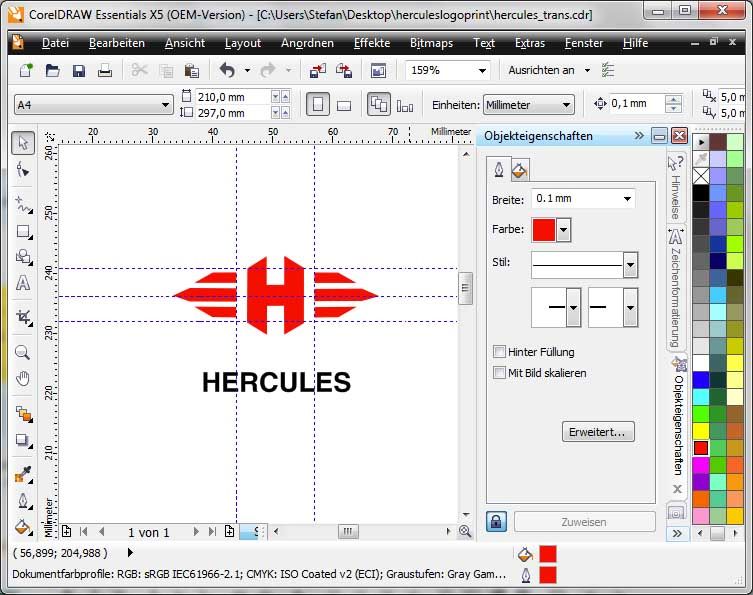Open the Einheiten Millimeter dropdown
The width and height of the screenshot is (753, 595).
coord(567,105)
